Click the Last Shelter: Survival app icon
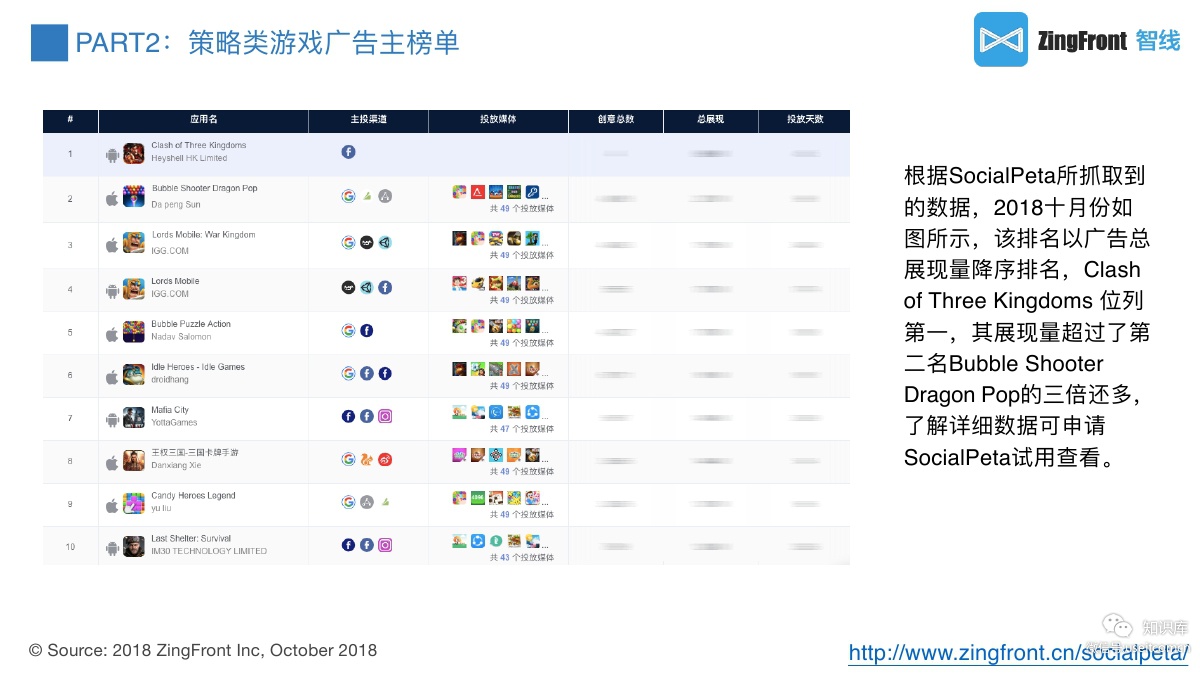Image resolution: width=1200 pixels, height=675 pixels. tap(134, 547)
